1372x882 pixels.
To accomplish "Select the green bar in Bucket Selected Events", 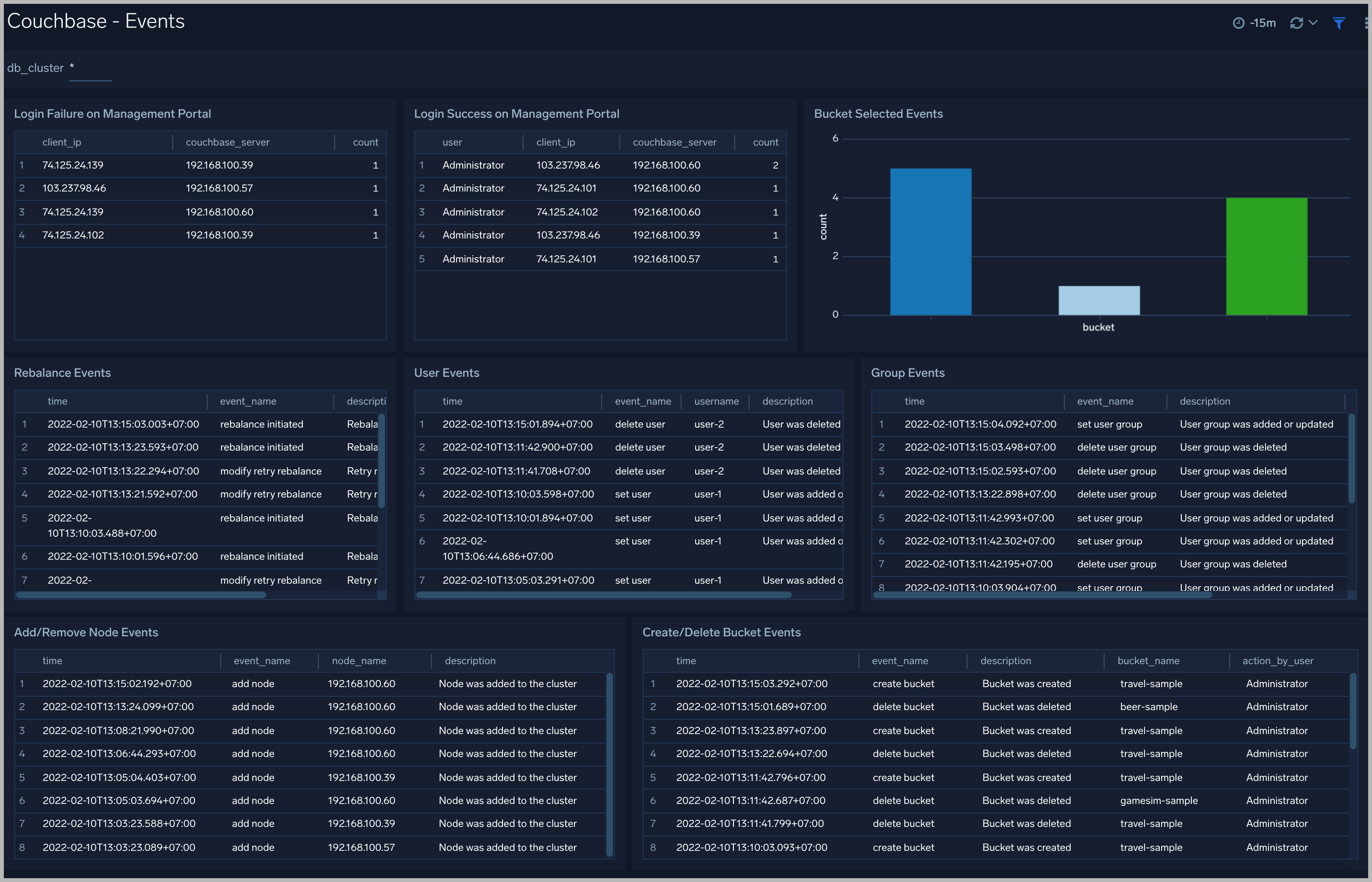I will click(x=1266, y=257).
